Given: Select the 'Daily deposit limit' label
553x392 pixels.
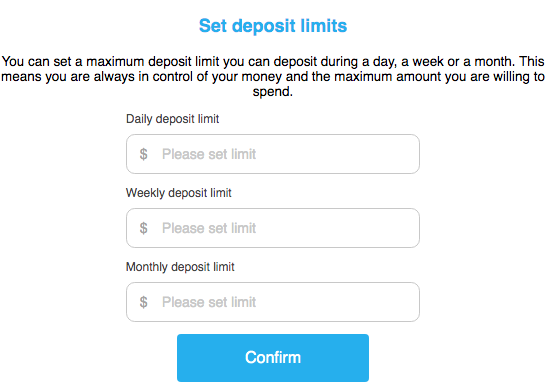Looking at the screenshot, I should (x=172, y=119).
